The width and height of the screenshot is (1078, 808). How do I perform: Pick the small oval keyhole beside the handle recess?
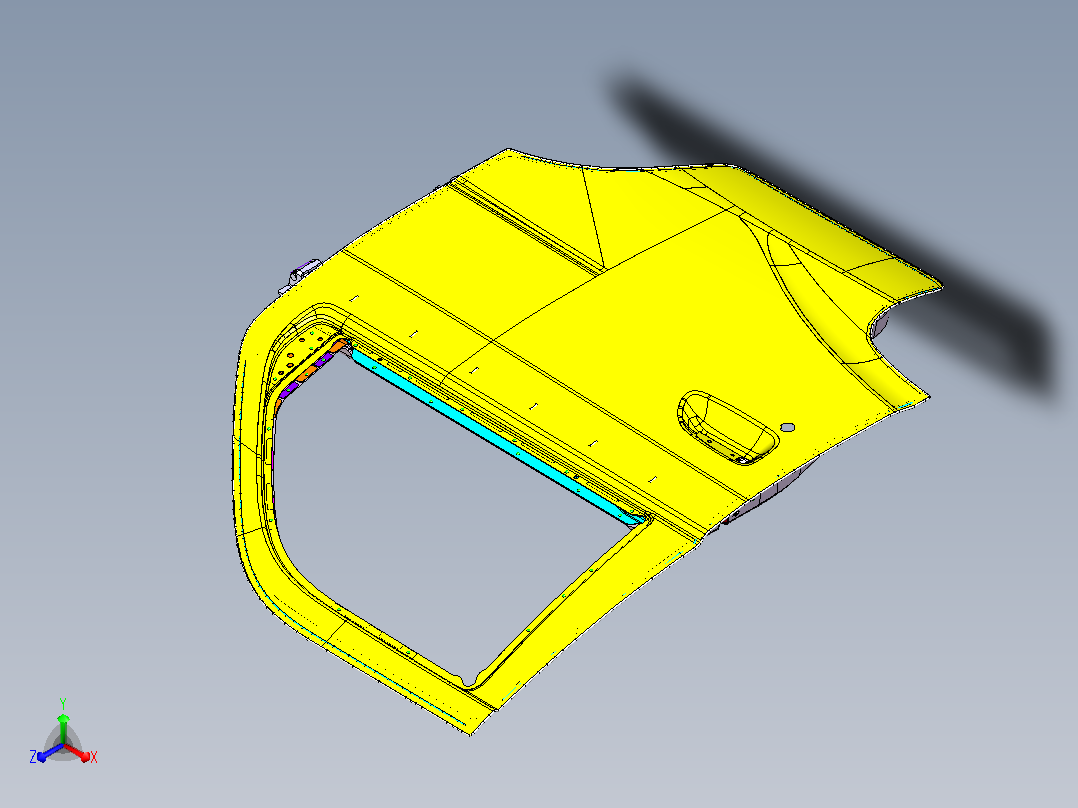(x=788, y=427)
